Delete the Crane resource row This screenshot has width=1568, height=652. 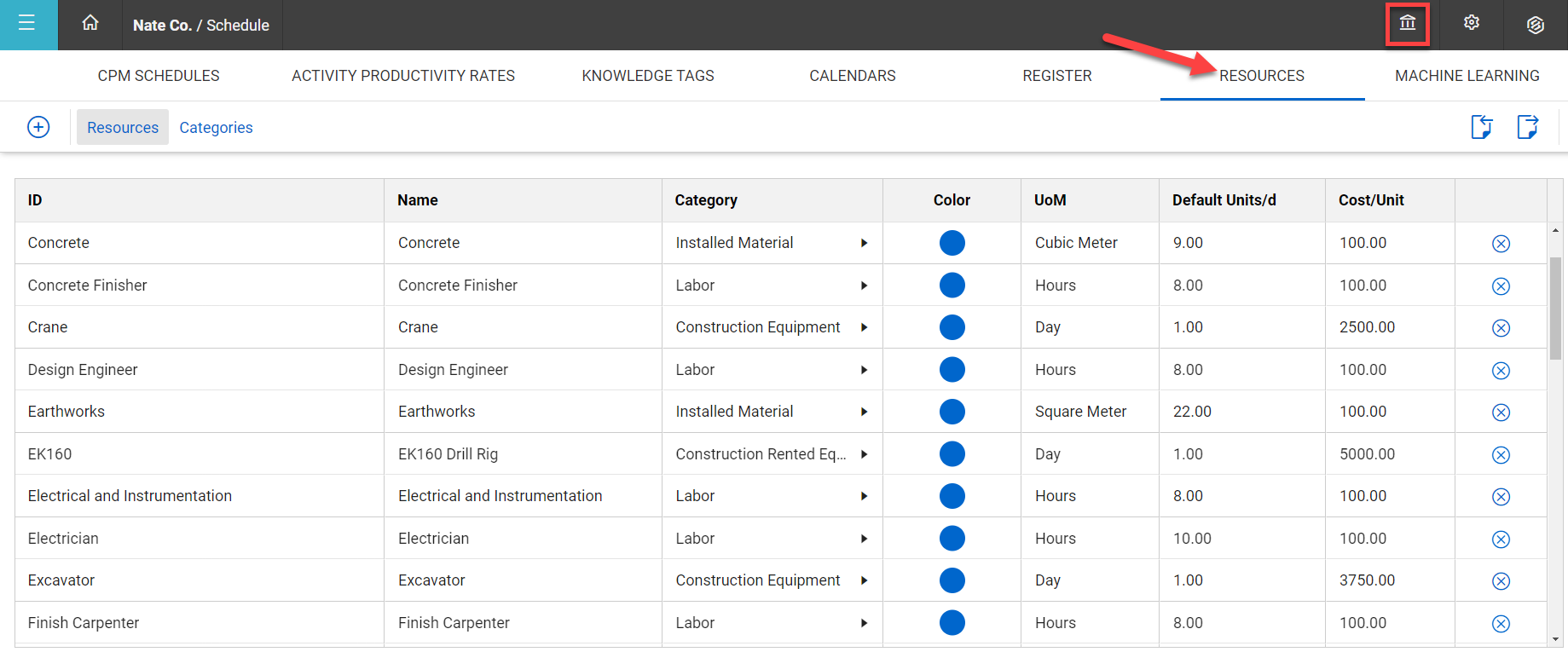(1501, 328)
